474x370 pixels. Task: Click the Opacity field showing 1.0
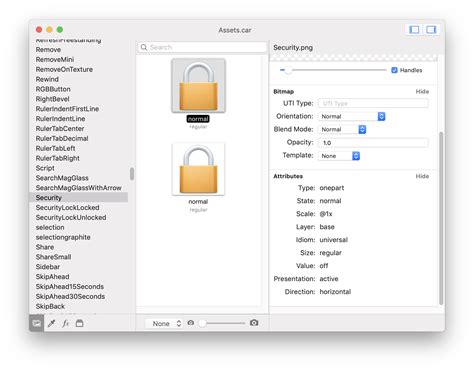point(373,143)
